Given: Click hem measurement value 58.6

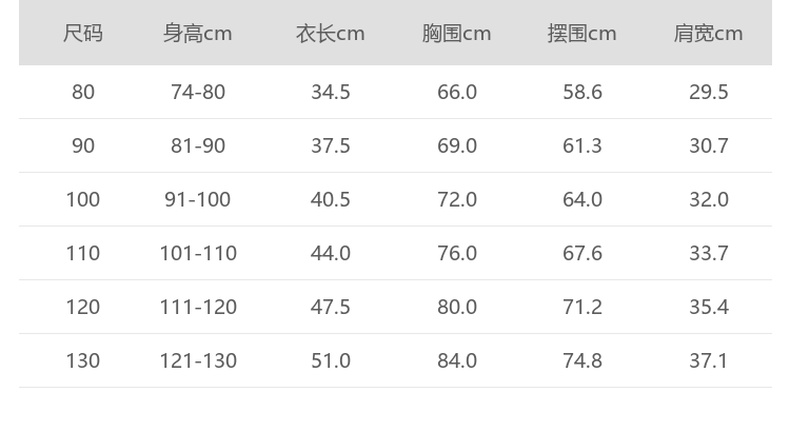Looking at the screenshot, I should [582, 92].
